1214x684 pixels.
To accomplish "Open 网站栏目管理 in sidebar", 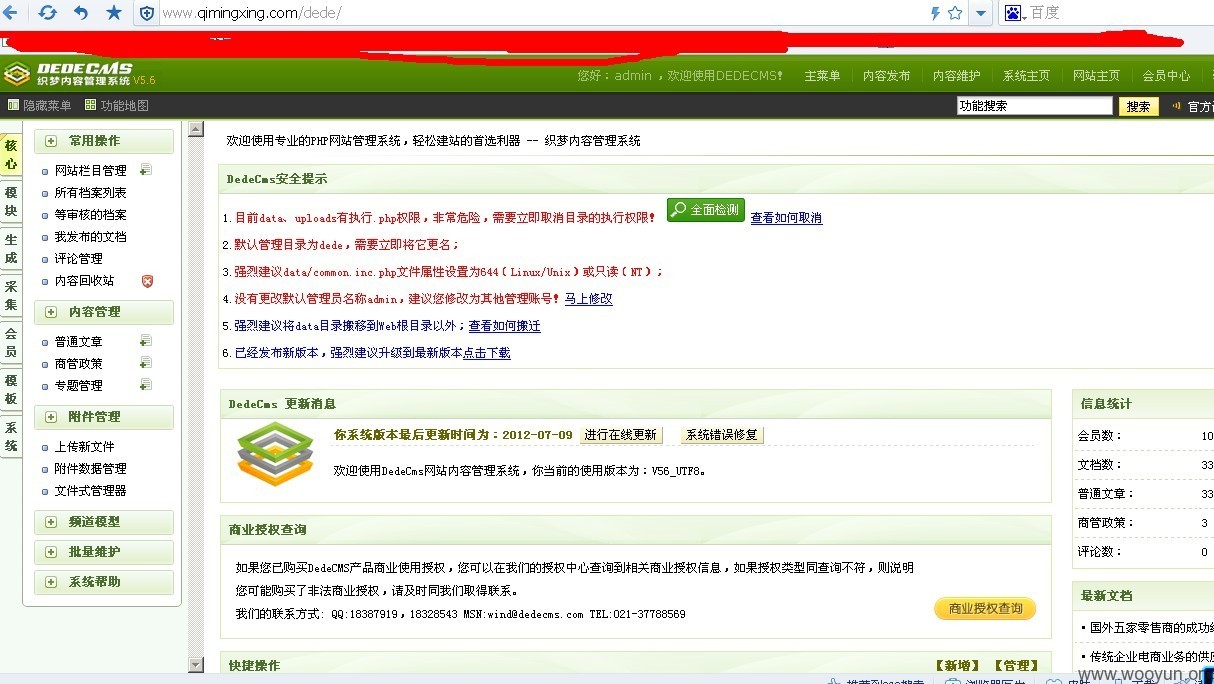I will pos(90,171).
